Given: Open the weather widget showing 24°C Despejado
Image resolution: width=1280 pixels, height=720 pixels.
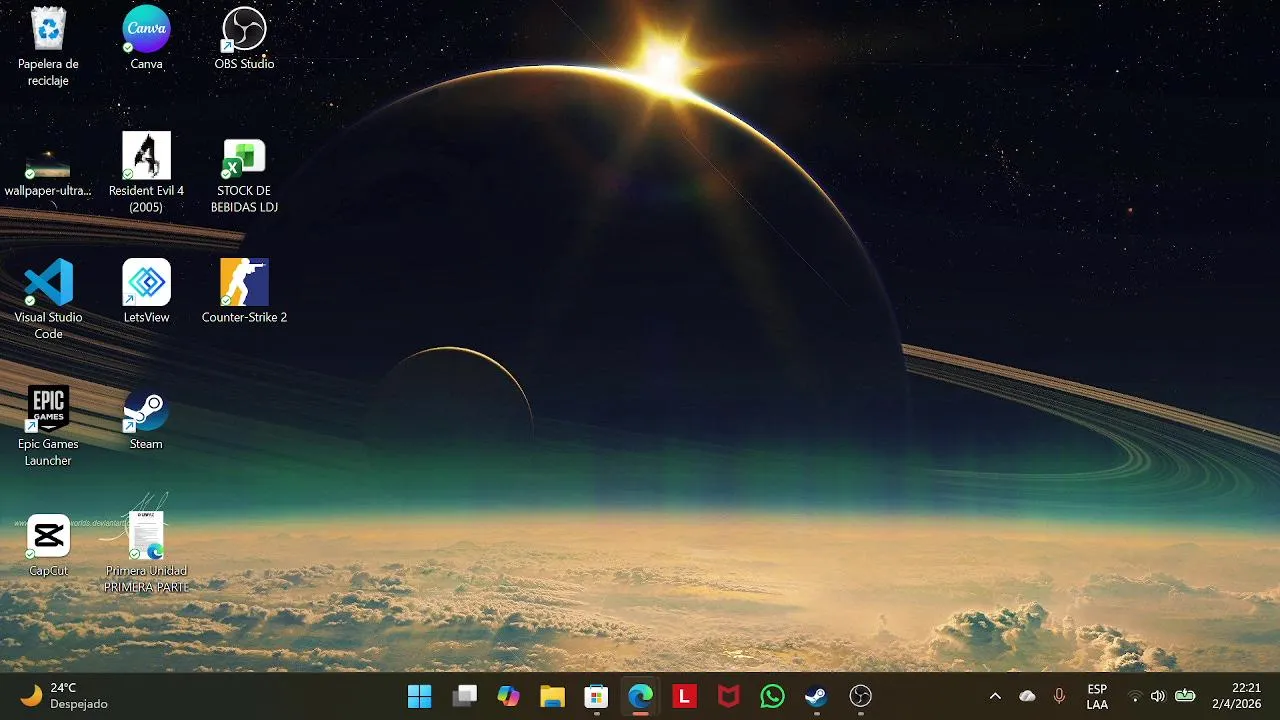Looking at the screenshot, I should (64, 696).
